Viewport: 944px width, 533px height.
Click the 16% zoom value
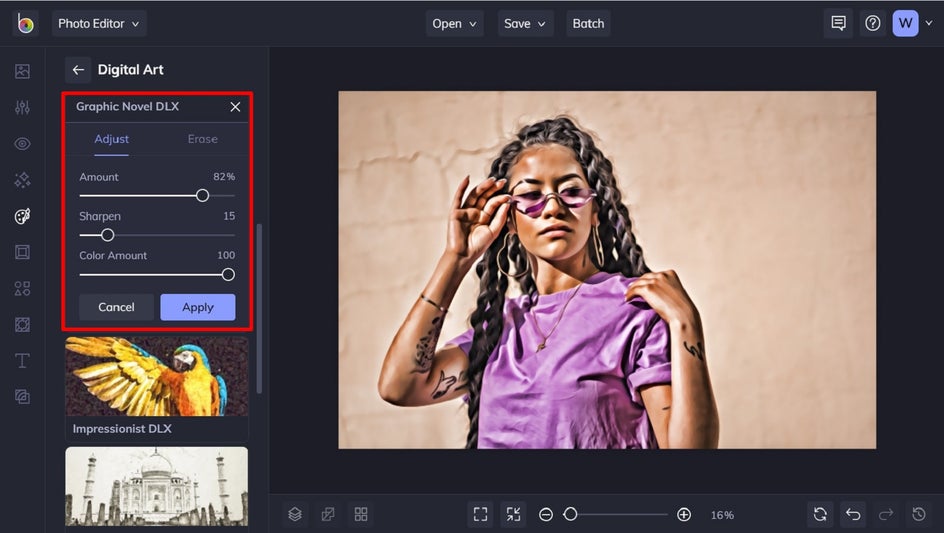point(722,515)
